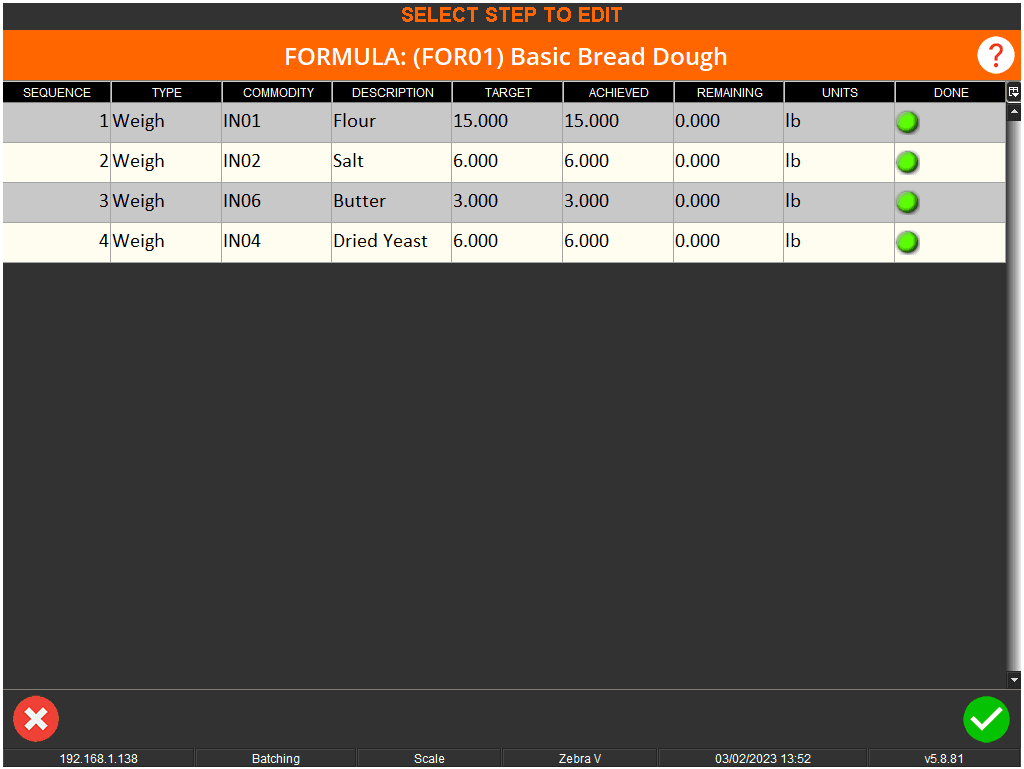Viewport: 1024px width, 769px height.
Task: Click the green done indicator for Butter
Action: (908, 202)
